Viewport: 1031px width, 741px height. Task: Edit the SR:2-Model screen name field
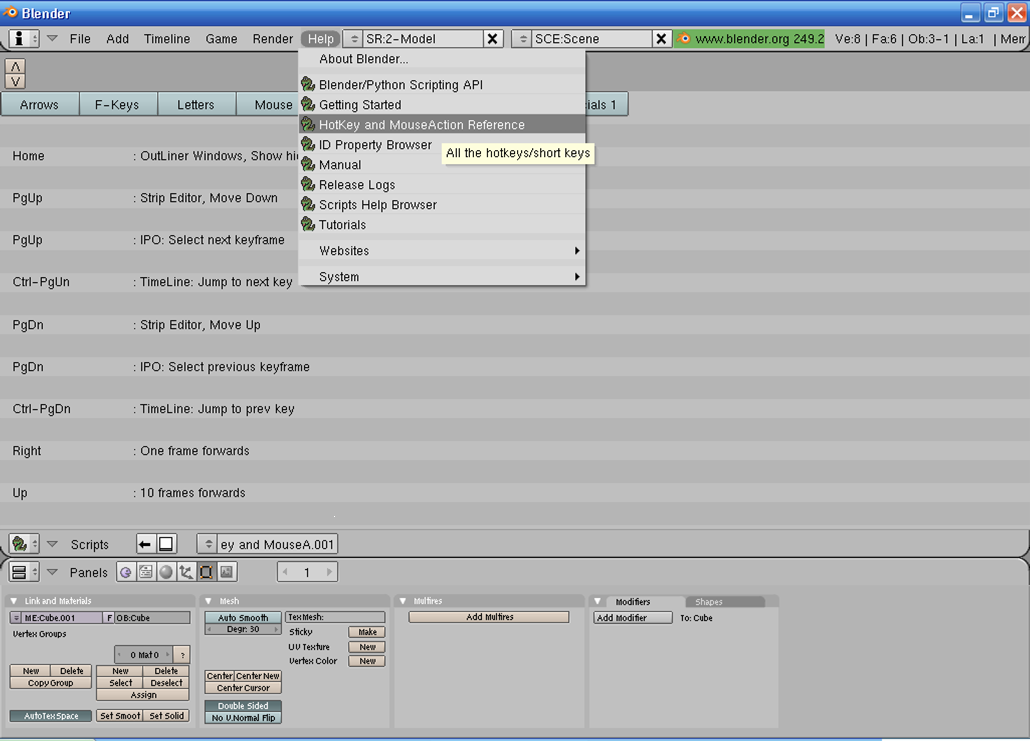pos(422,39)
